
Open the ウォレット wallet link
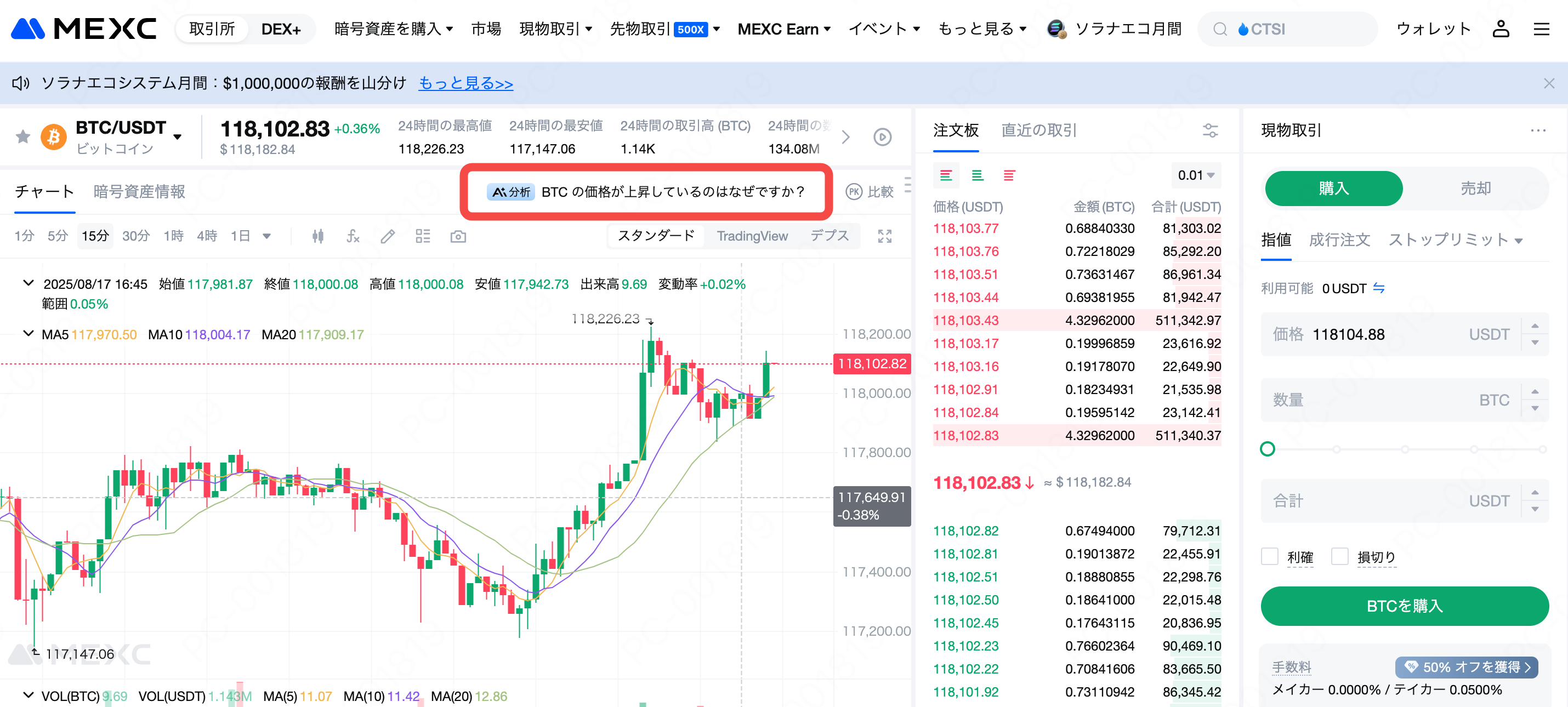[x=1434, y=28]
